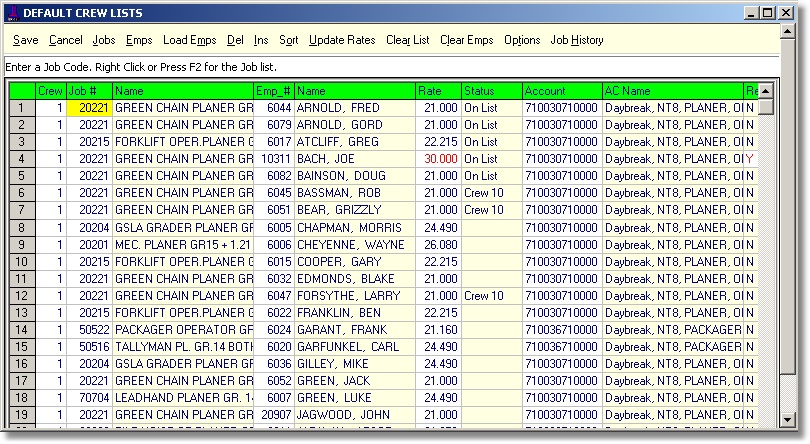Click the red 30.000 rate for Bach, Joe
The image size is (810, 444).
point(440,158)
